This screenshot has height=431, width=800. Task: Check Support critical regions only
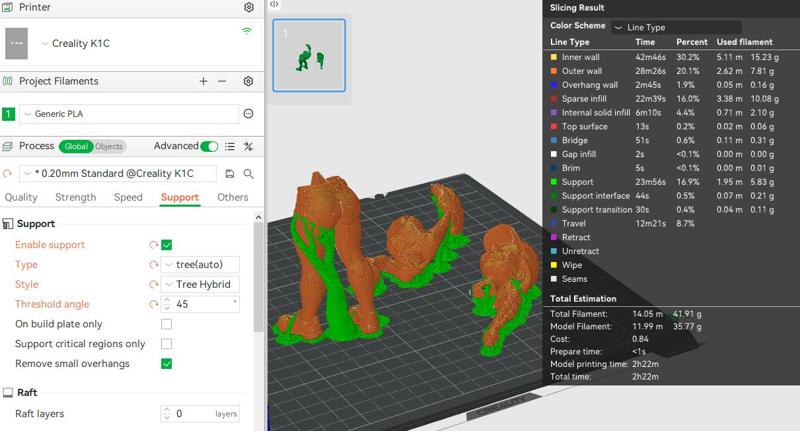166,344
